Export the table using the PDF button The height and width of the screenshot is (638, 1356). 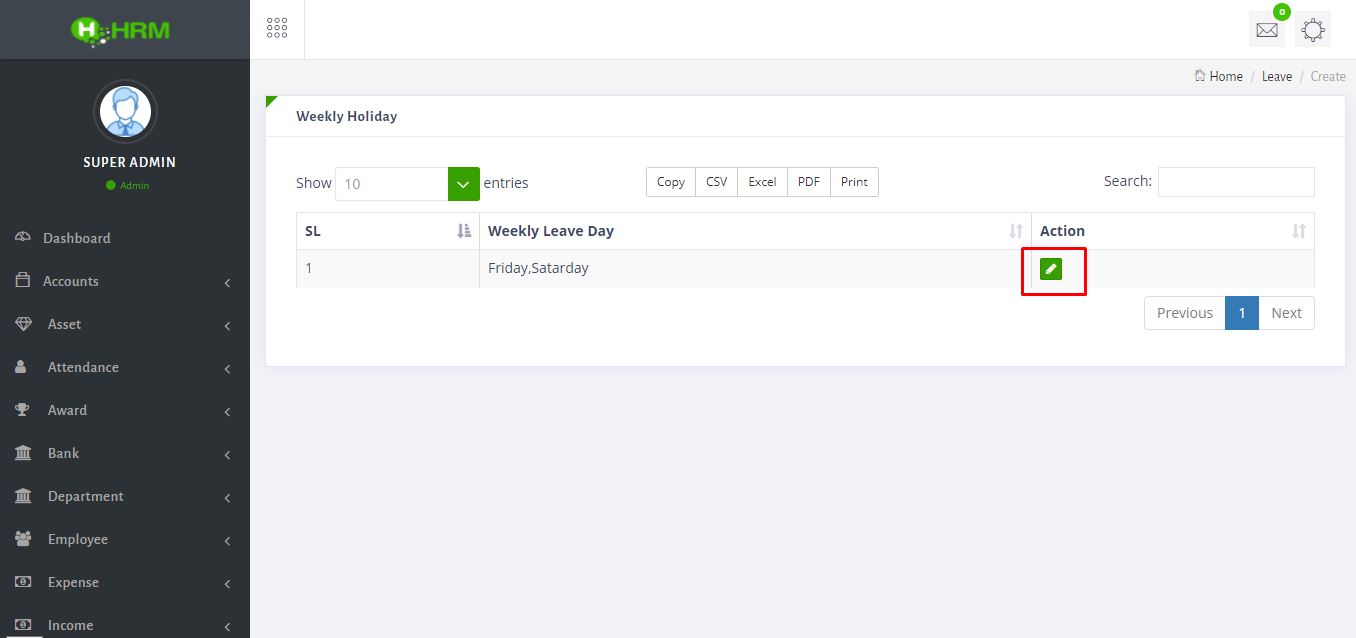(808, 181)
